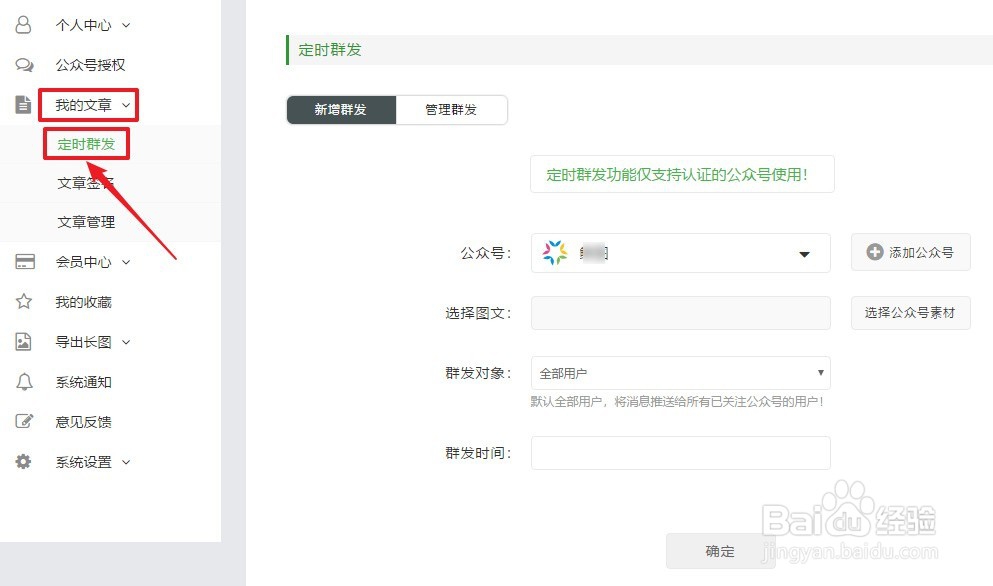The image size is (993, 586).
Task: Click the 我的收藏 star icon
Action: click(x=24, y=302)
